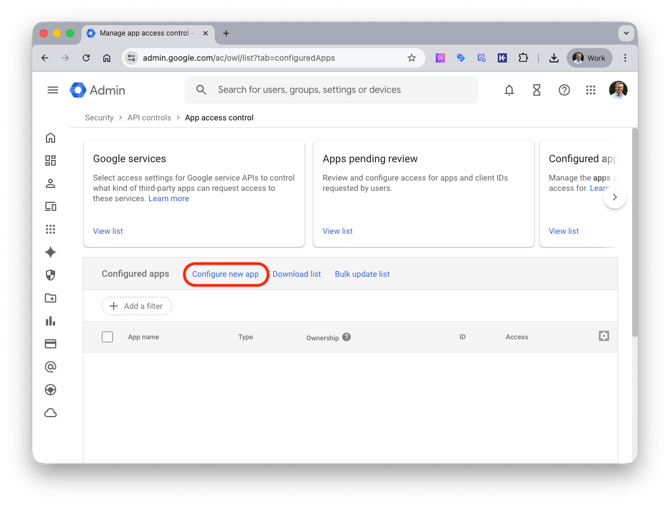Image resolution: width=670 pixels, height=506 pixels.
Task: Open Chrome tab list dropdown arrow
Action: [x=626, y=33]
